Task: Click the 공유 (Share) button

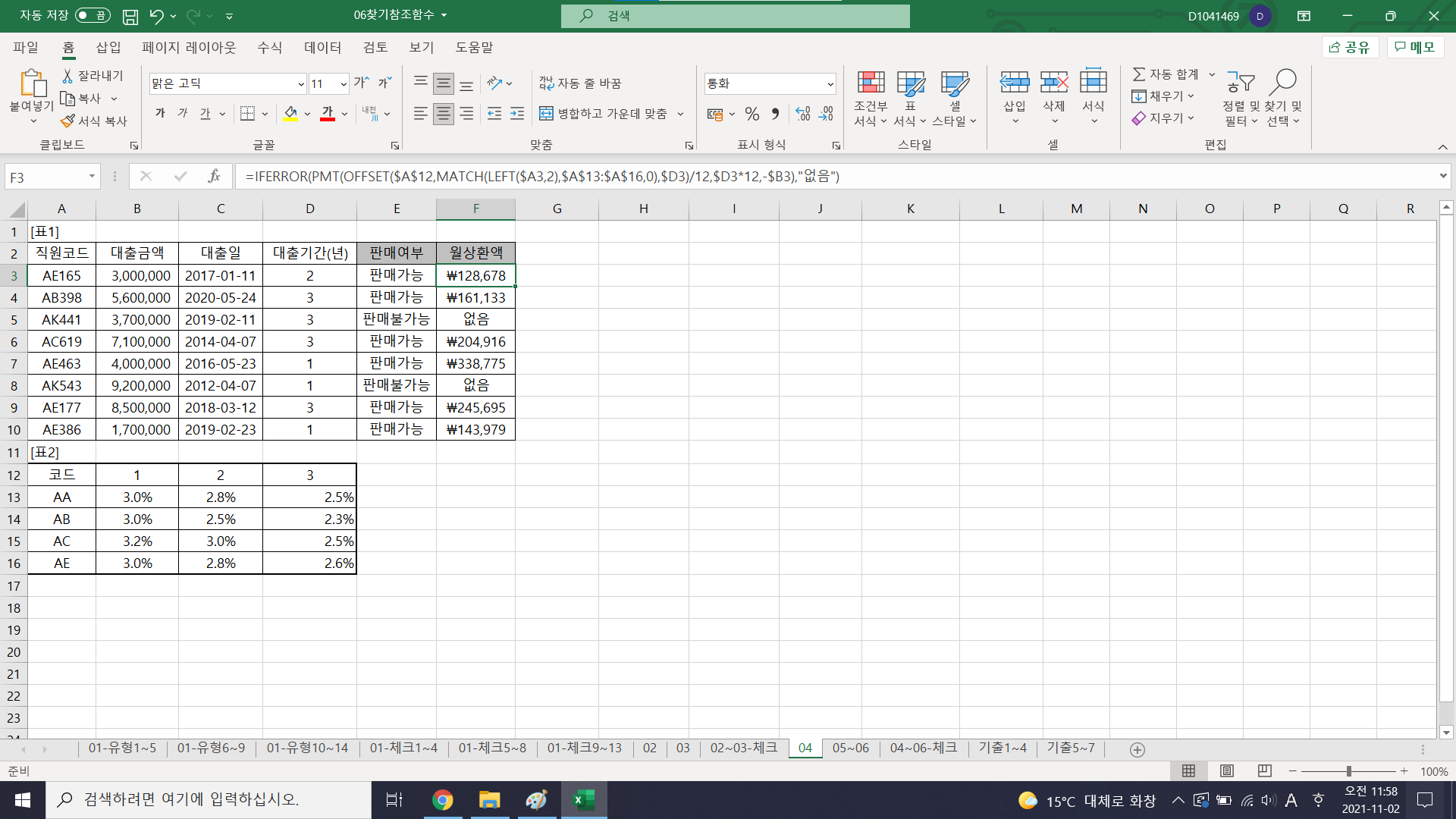Action: pos(1350,47)
